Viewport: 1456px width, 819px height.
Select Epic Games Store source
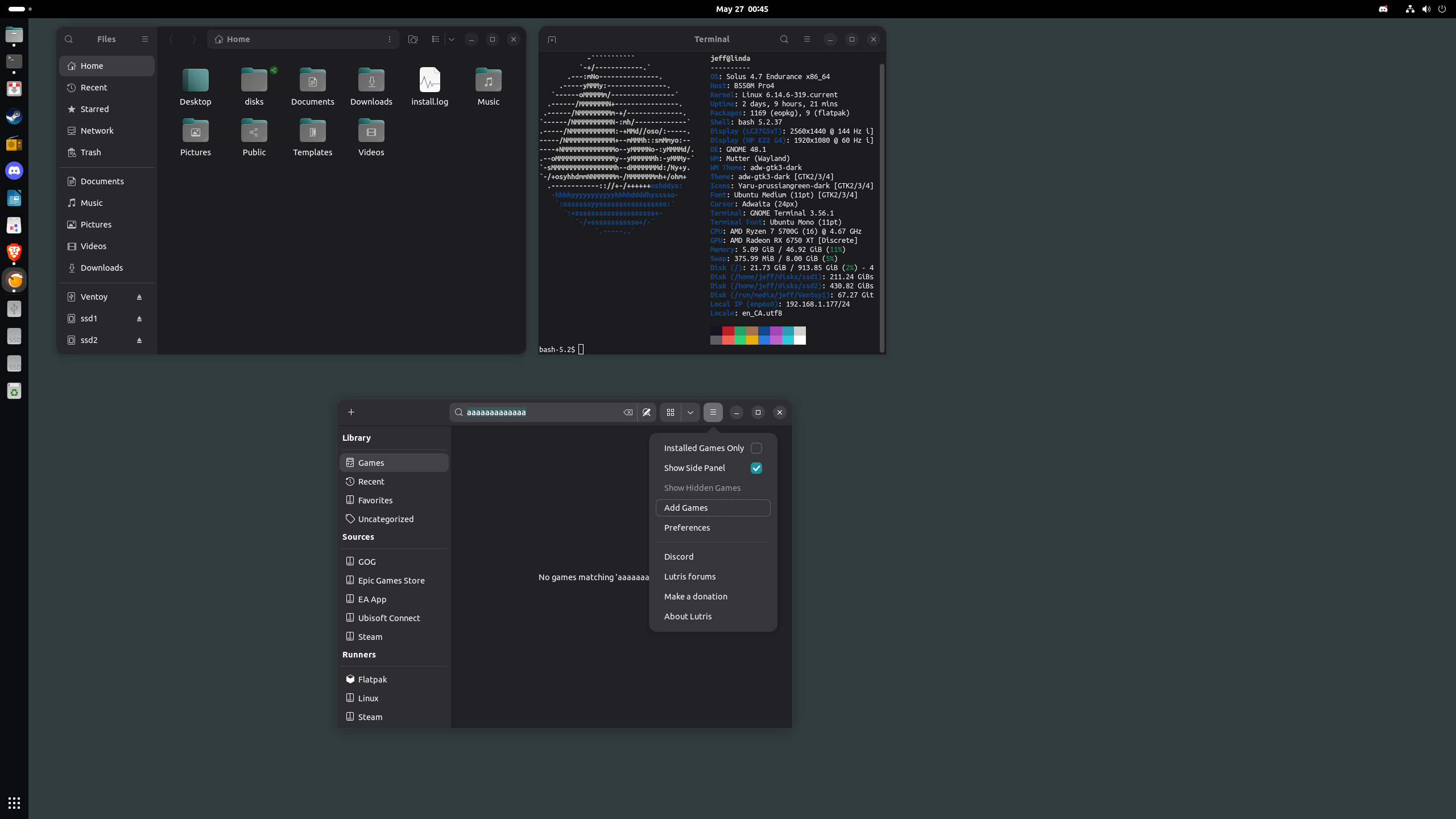tap(394, 581)
